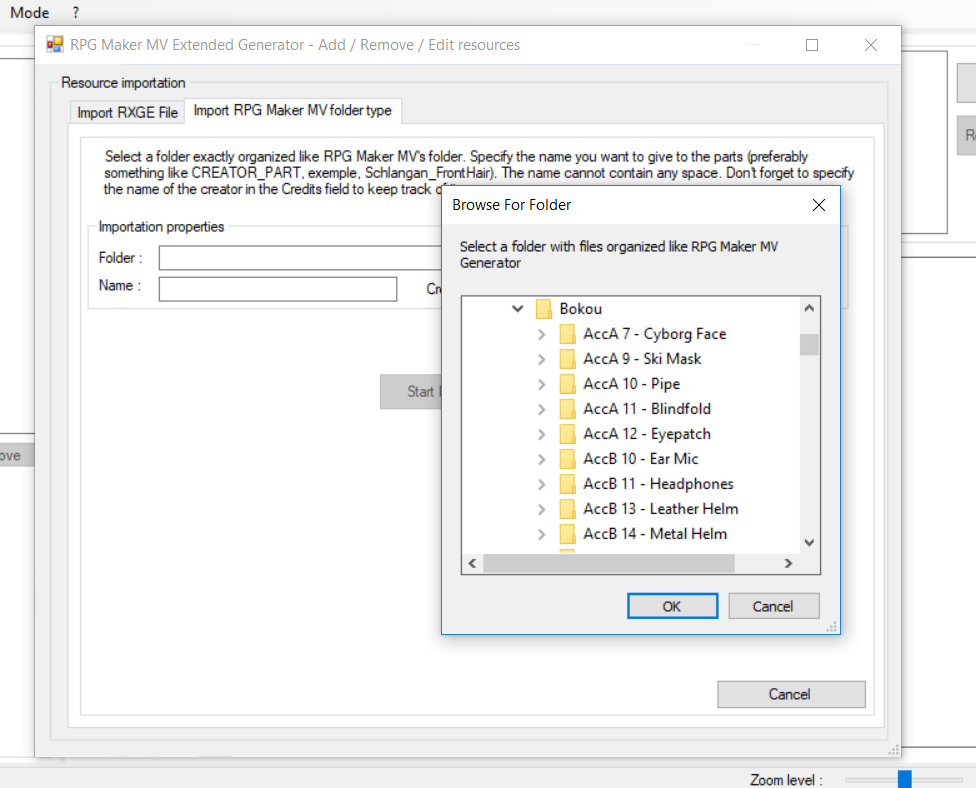Close the Add / Remove / Edit resources window
976x788 pixels.
[x=871, y=45]
